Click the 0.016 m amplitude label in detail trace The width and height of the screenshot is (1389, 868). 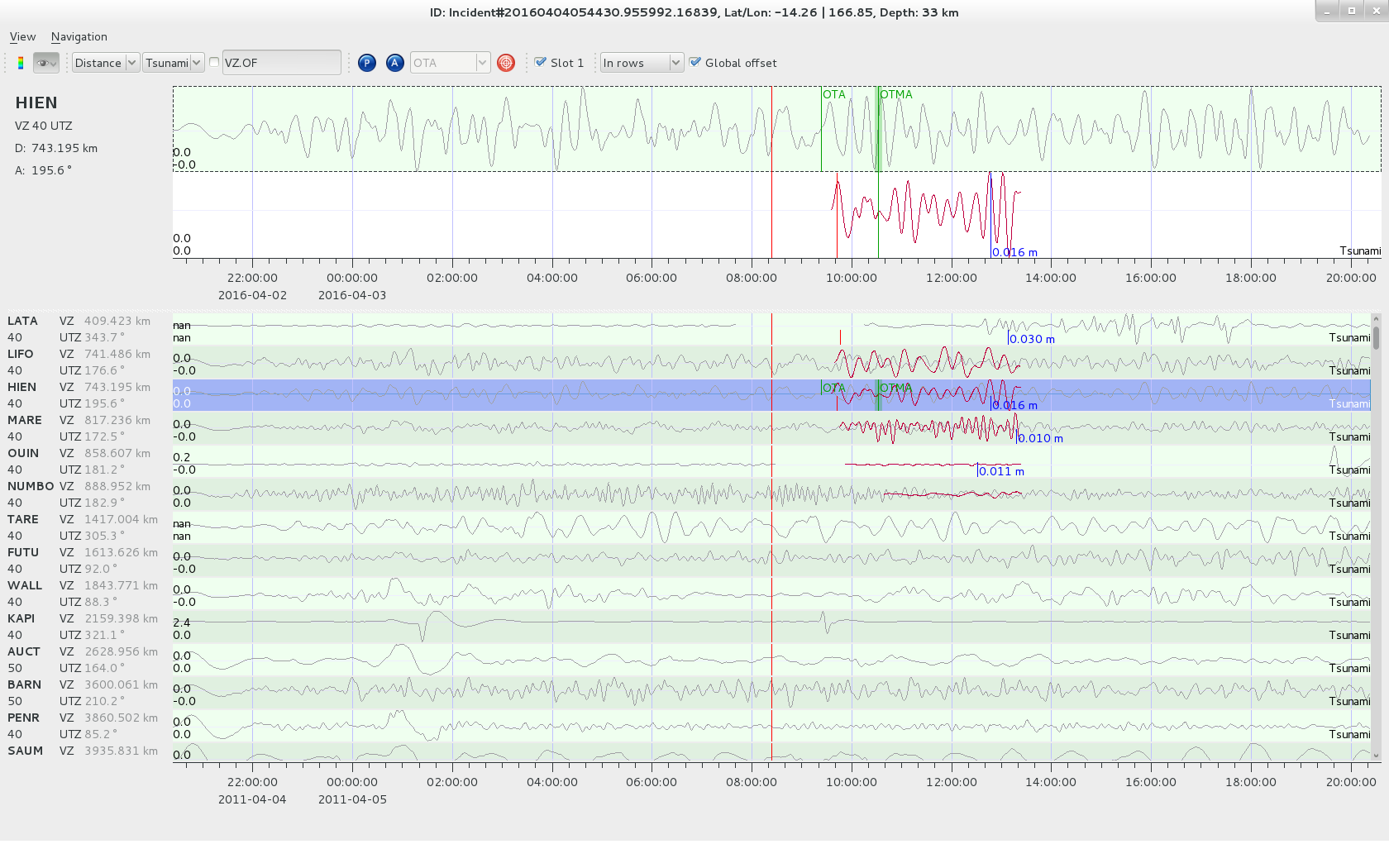pyautogui.click(x=1014, y=252)
